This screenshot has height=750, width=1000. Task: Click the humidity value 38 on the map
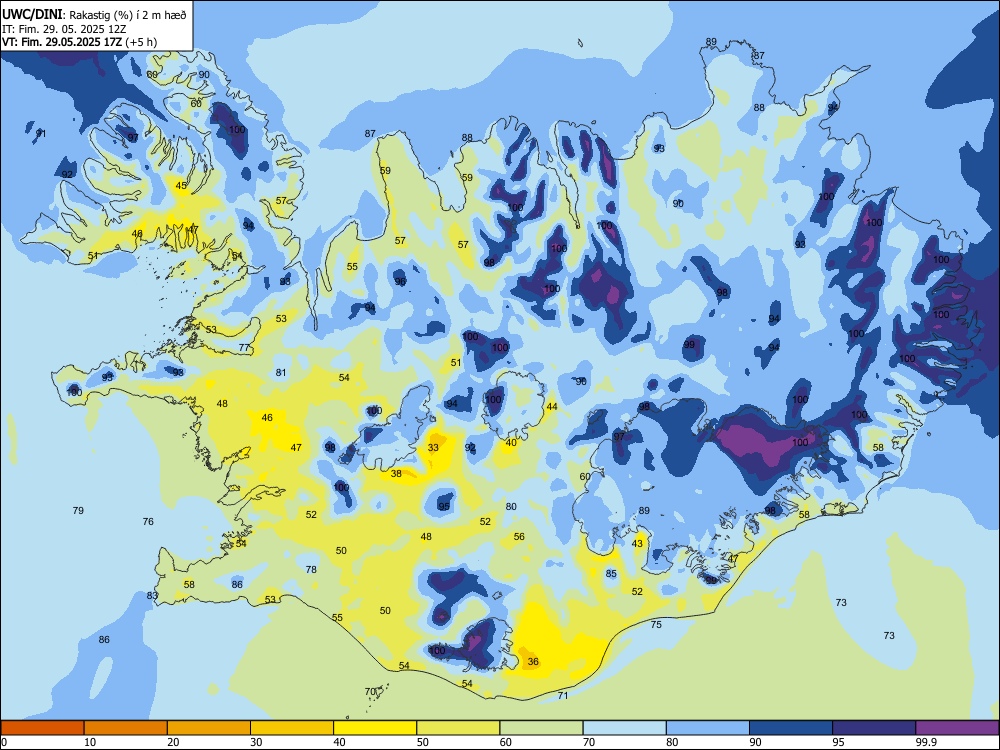(396, 474)
